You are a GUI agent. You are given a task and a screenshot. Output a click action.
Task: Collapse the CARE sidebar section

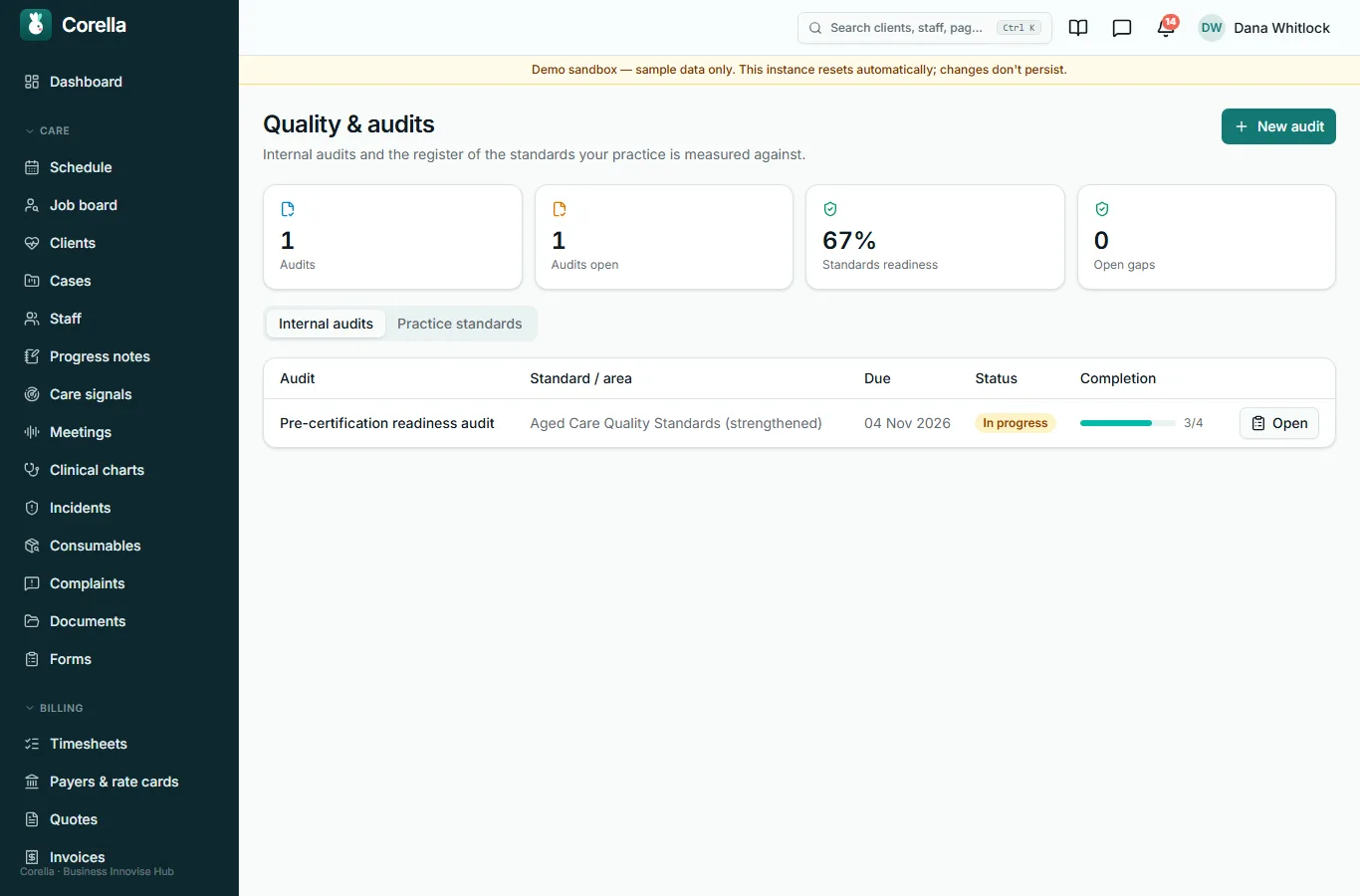coord(47,130)
